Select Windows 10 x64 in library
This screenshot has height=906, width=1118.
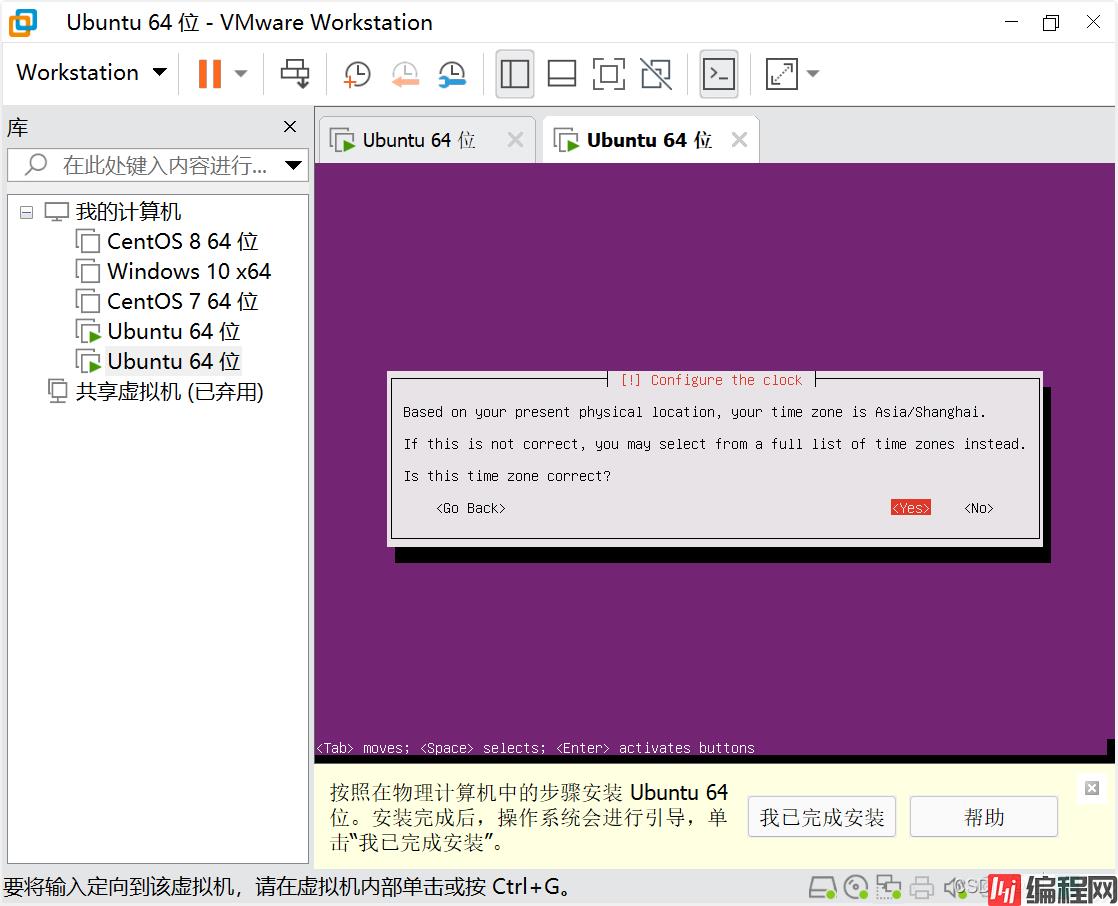click(x=188, y=271)
